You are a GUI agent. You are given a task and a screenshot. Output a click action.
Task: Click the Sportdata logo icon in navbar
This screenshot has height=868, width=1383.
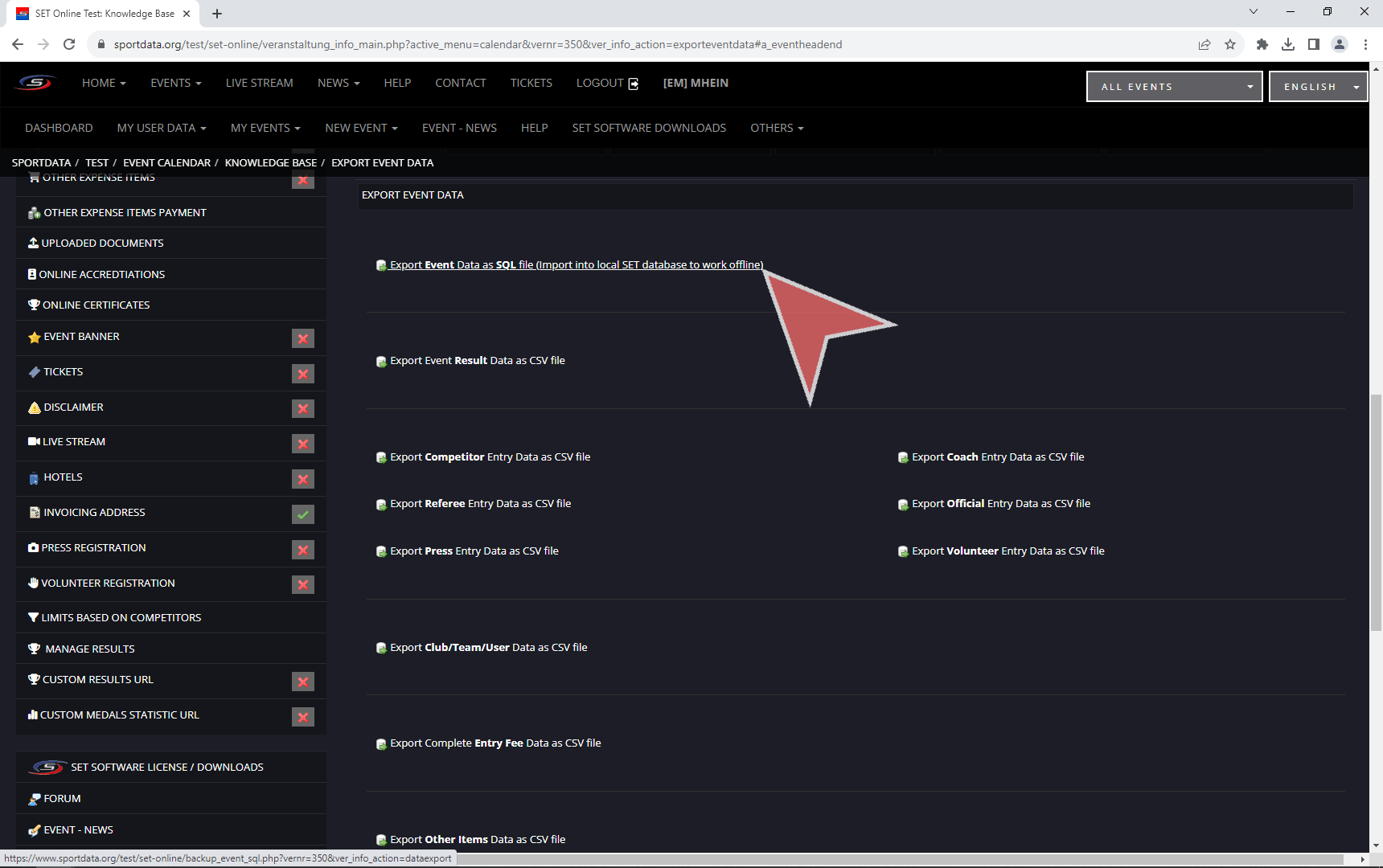click(x=36, y=83)
